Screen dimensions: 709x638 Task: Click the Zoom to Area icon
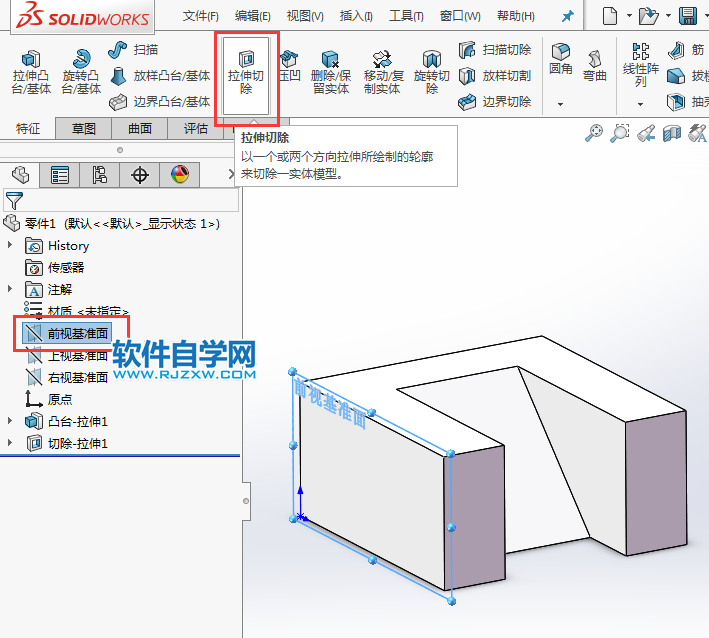coord(620,133)
